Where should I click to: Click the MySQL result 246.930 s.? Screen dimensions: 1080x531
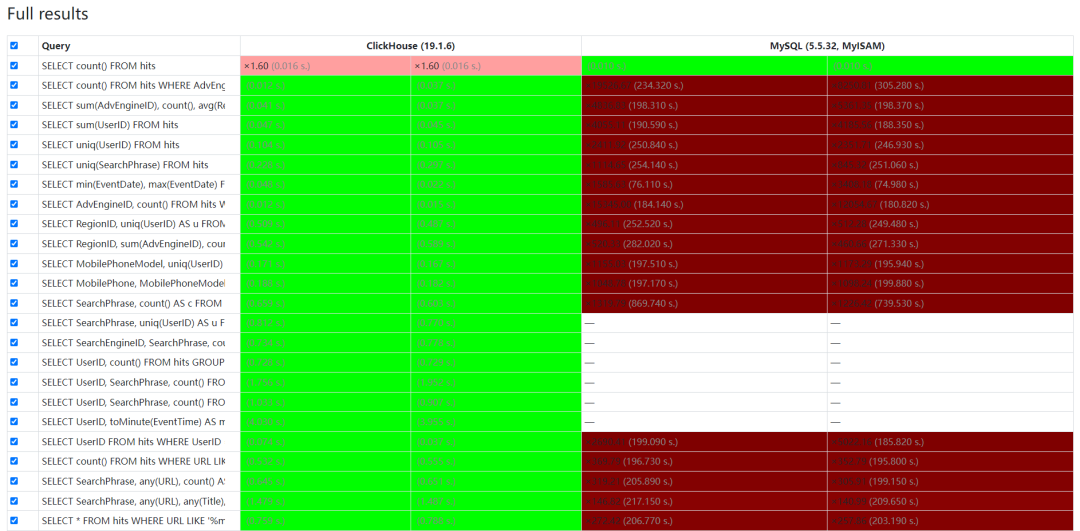coord(951,145)
